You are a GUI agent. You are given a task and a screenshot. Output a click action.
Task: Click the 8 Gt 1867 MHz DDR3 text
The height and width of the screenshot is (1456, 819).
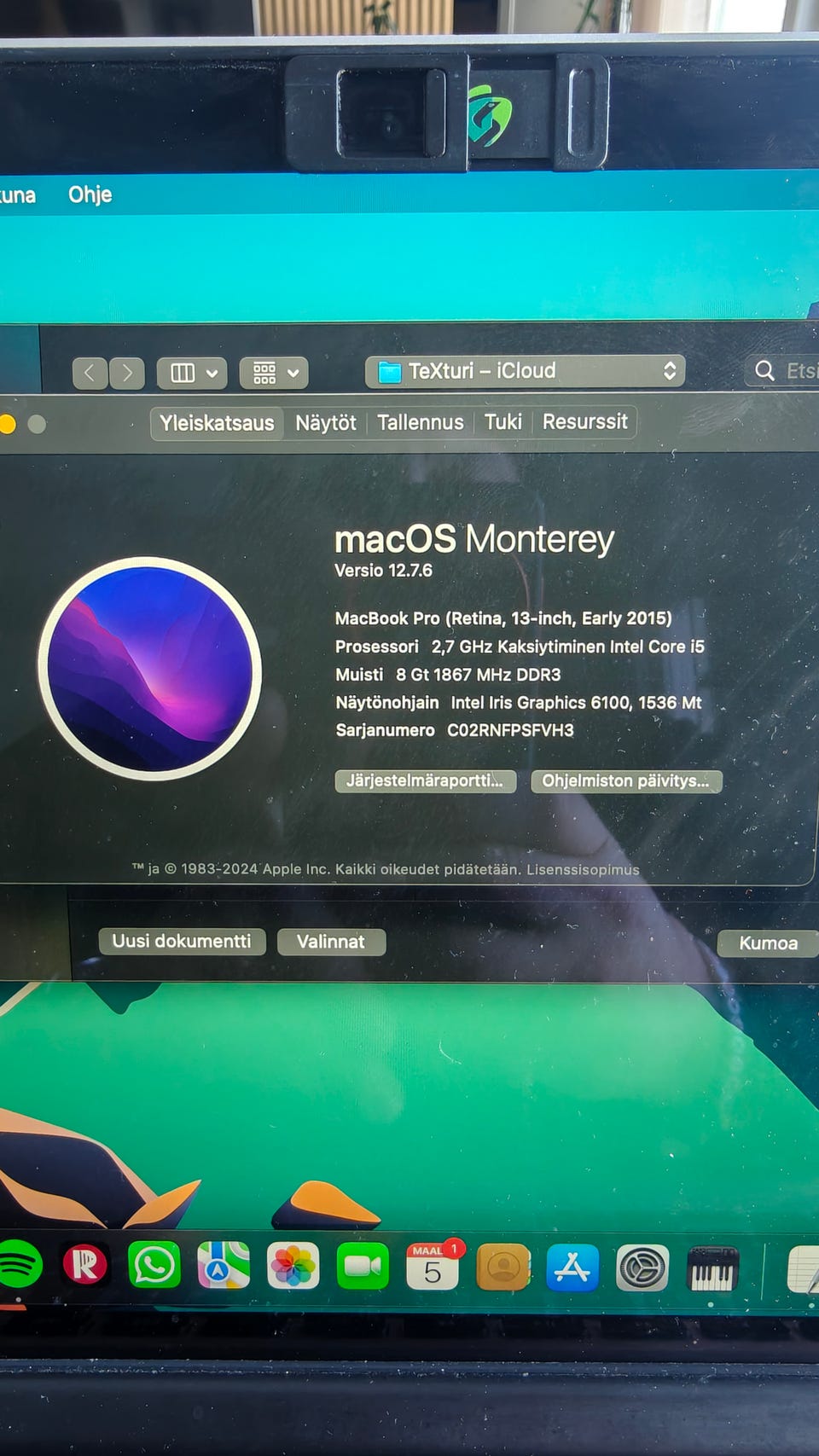click(479, 675)
